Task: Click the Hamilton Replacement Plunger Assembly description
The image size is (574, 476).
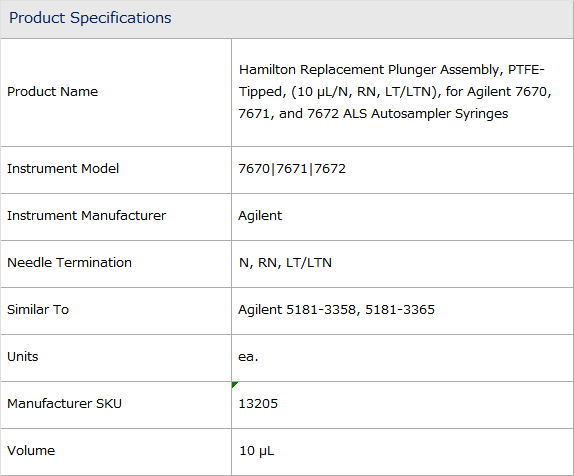Action: click(395, 92)
